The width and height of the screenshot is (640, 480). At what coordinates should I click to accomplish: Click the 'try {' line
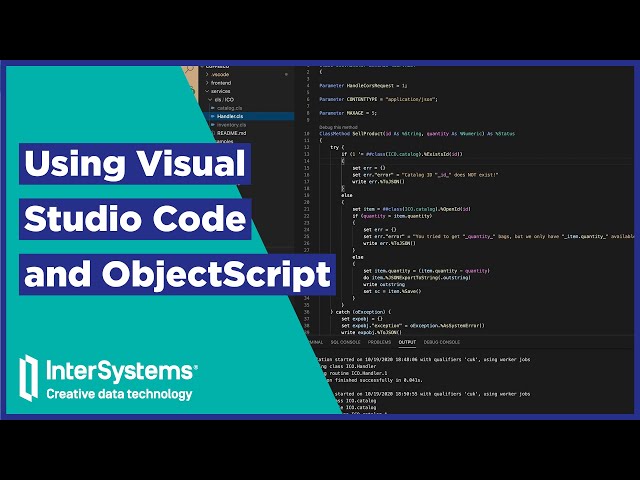point(337,147)
